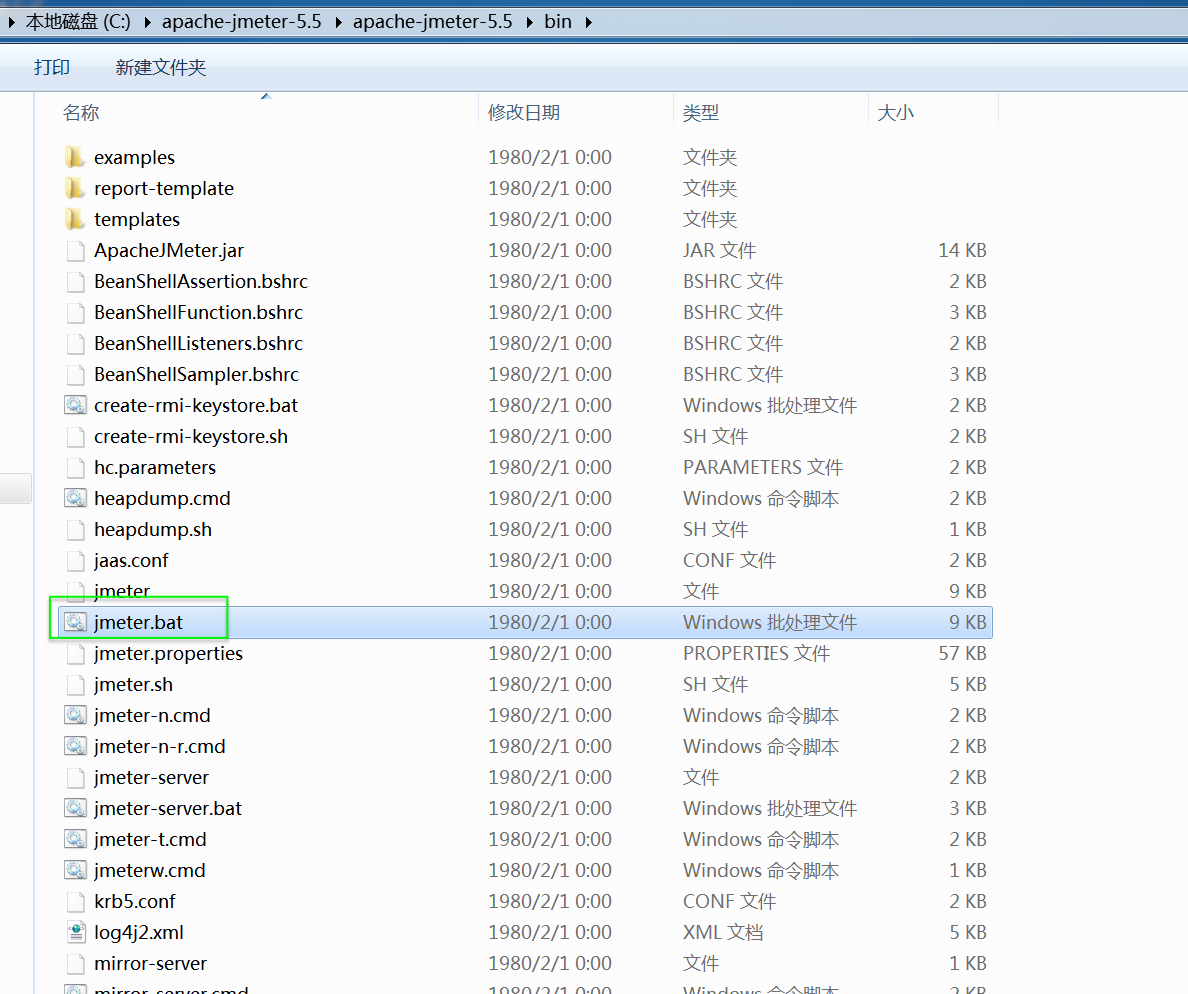Click the create-rmi-keystore.bat batch file icon
This screenshot has height=994, width=1188.
75,405
